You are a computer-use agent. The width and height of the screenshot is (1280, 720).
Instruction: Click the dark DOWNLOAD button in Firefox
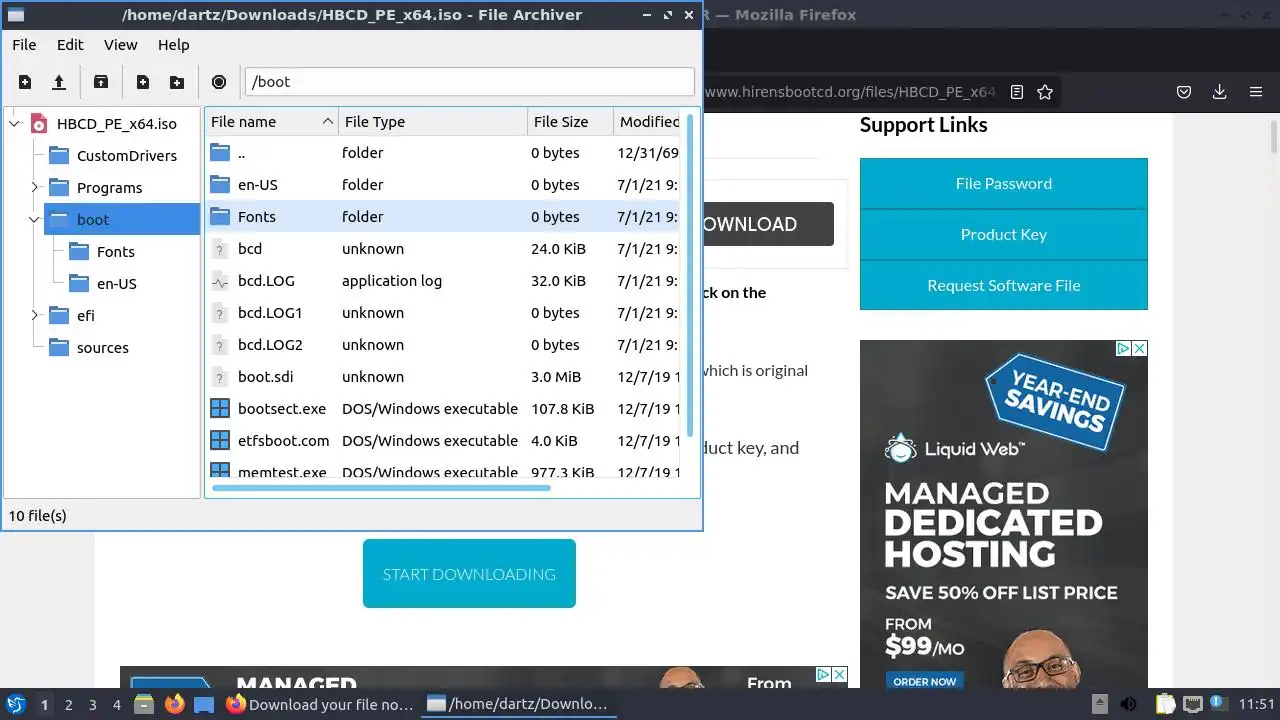[x=768, y=224]
